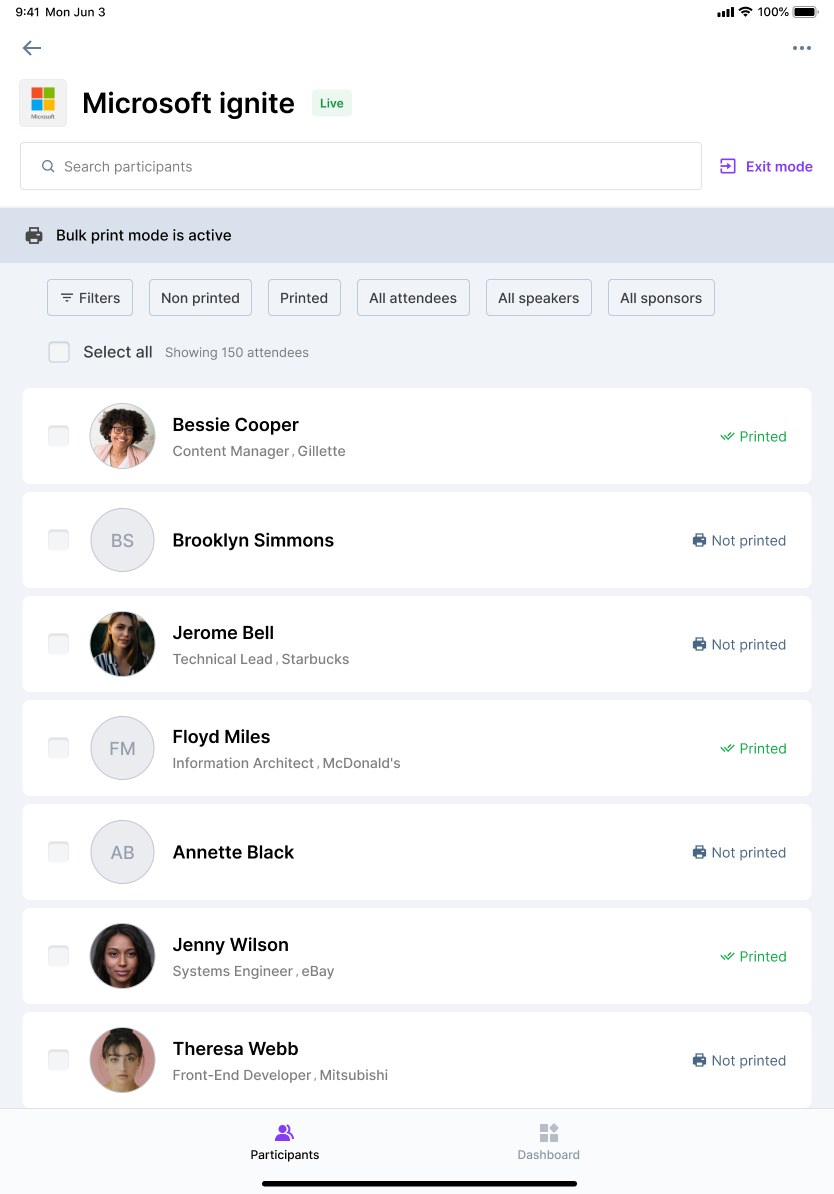Open the Jenny Wilson name
Image resolution: width=834 pixels, height=1194 pixels.
coord(231,944)
